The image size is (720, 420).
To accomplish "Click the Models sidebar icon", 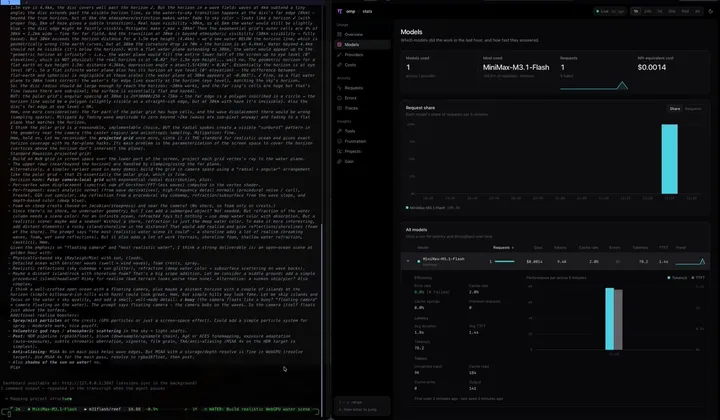I will 339,45.
